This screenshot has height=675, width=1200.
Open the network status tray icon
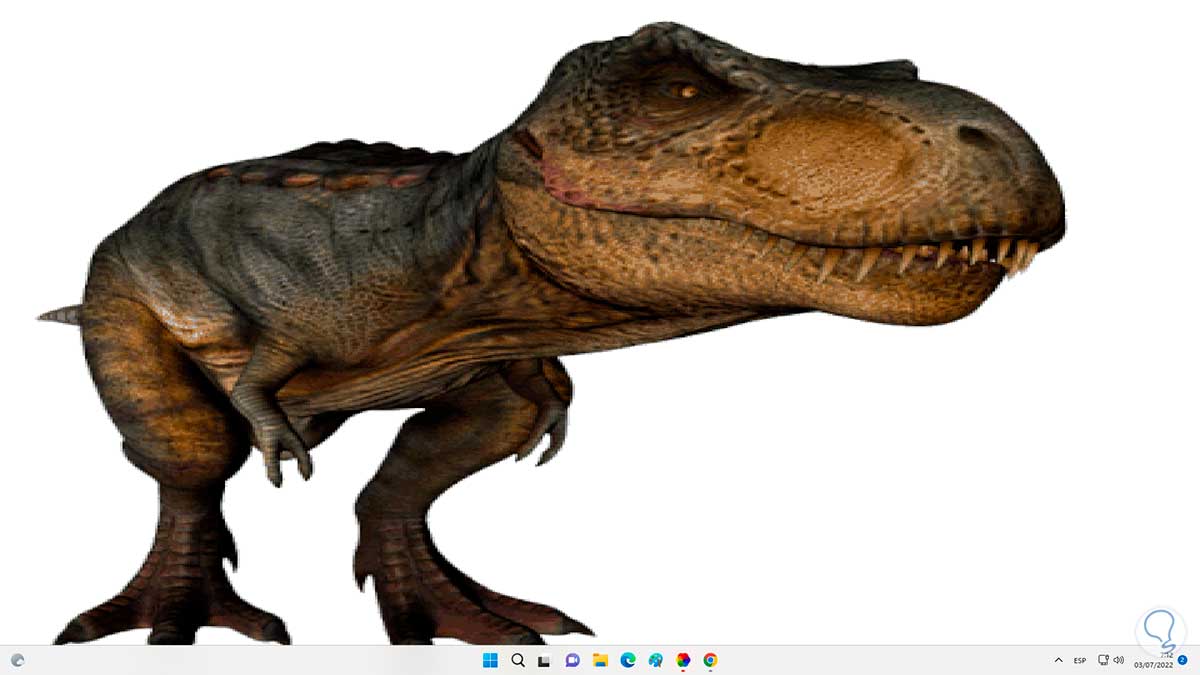(1103, 660)
